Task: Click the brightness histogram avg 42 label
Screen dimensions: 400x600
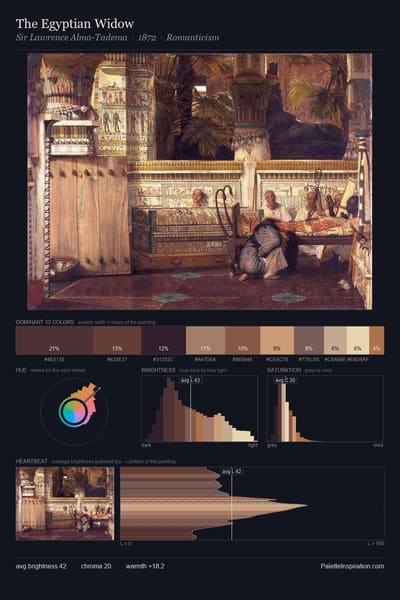Action: click(190, 380)
